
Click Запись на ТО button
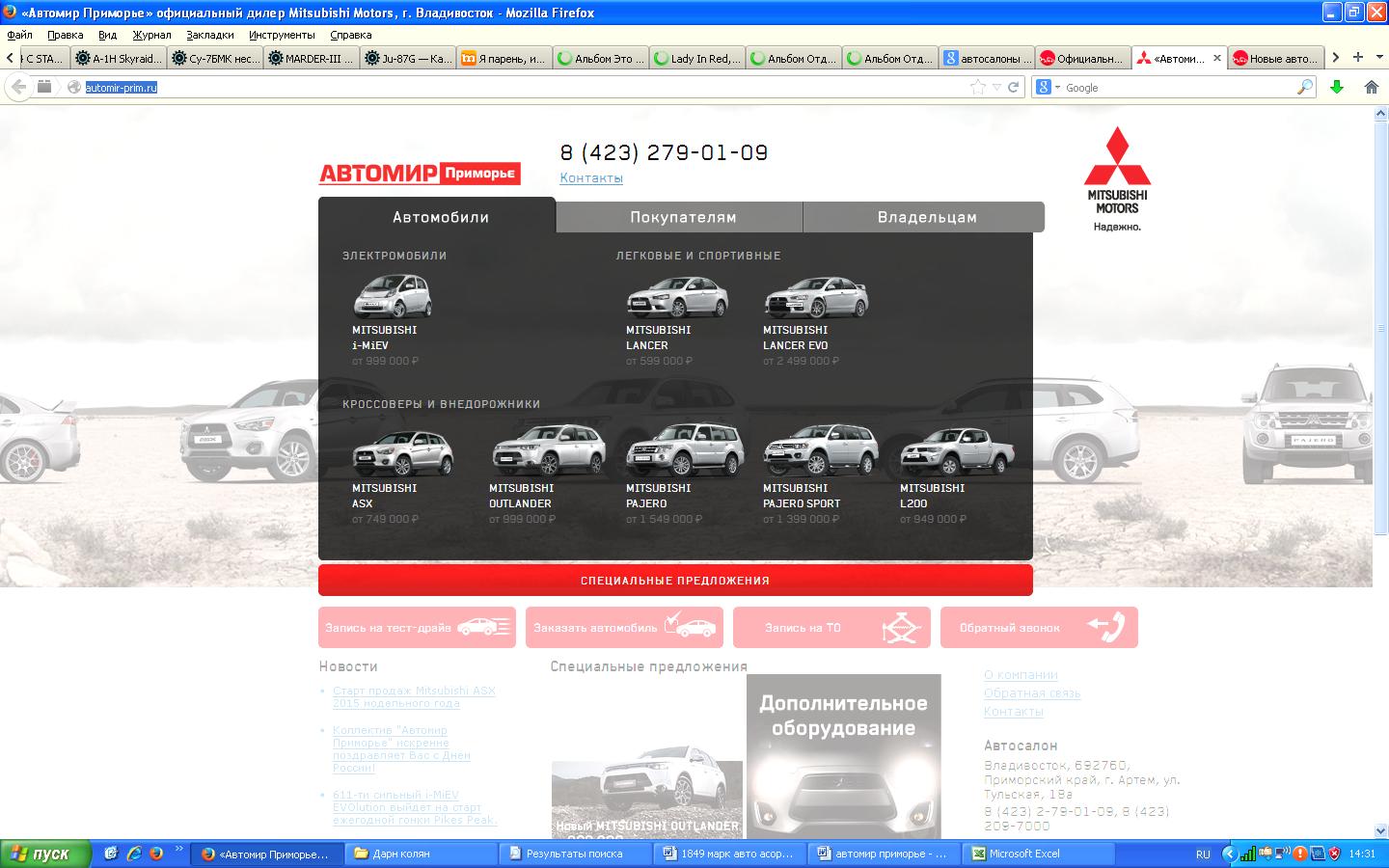(x=831, y=627)
